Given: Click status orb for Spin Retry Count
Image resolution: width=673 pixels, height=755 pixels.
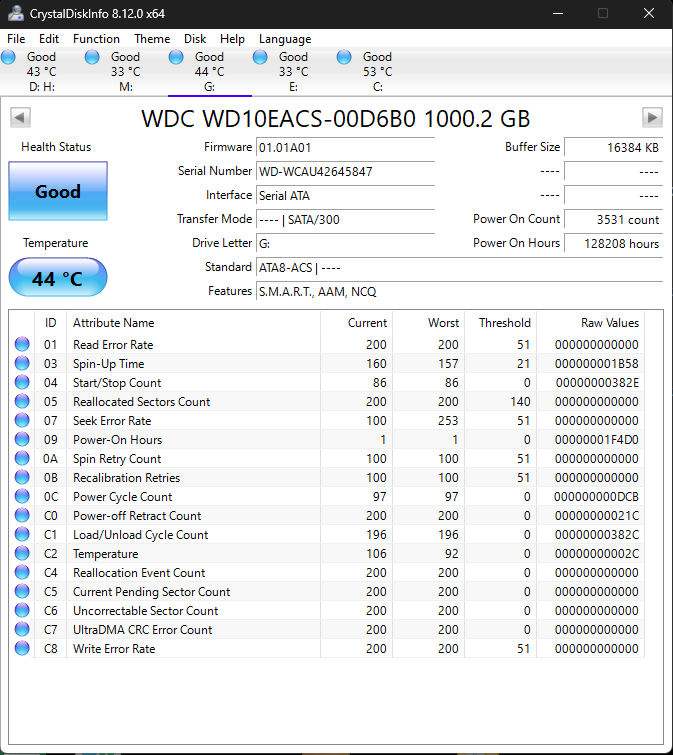Looking at the screenshot, I should coord(22,458).
